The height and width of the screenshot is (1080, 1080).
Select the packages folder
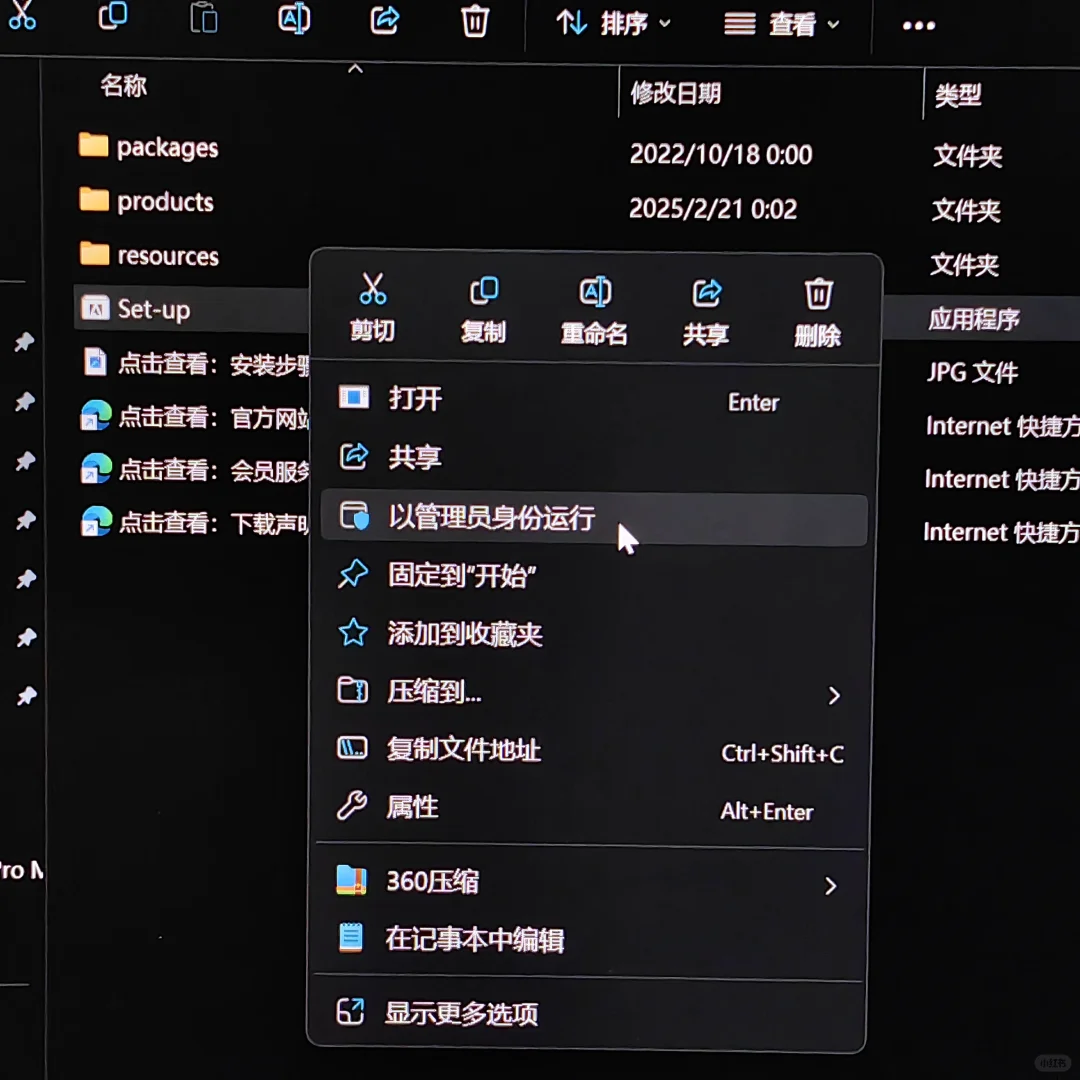pos(166,147)
